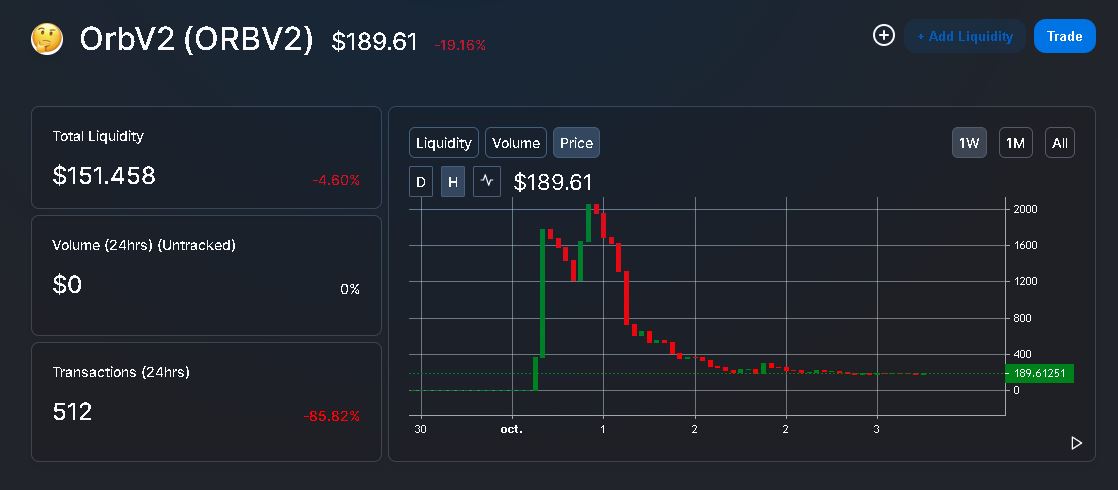Image resolution: width=1118 pixels, height=490 pixels.
Task: Click the -4.60% liquidity change
Action: pos(336,180)
